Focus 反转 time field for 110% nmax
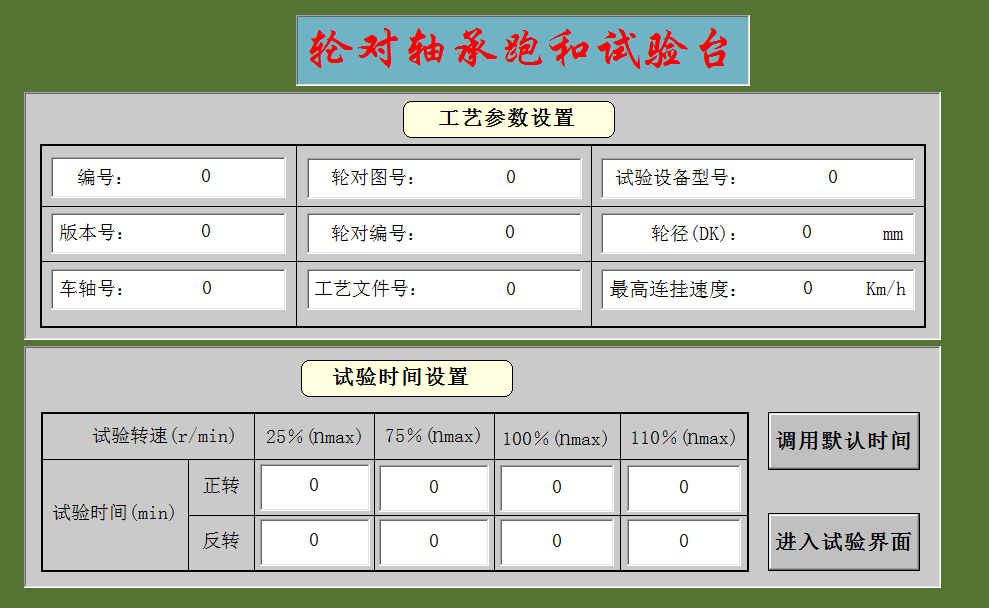 (683, 542)
